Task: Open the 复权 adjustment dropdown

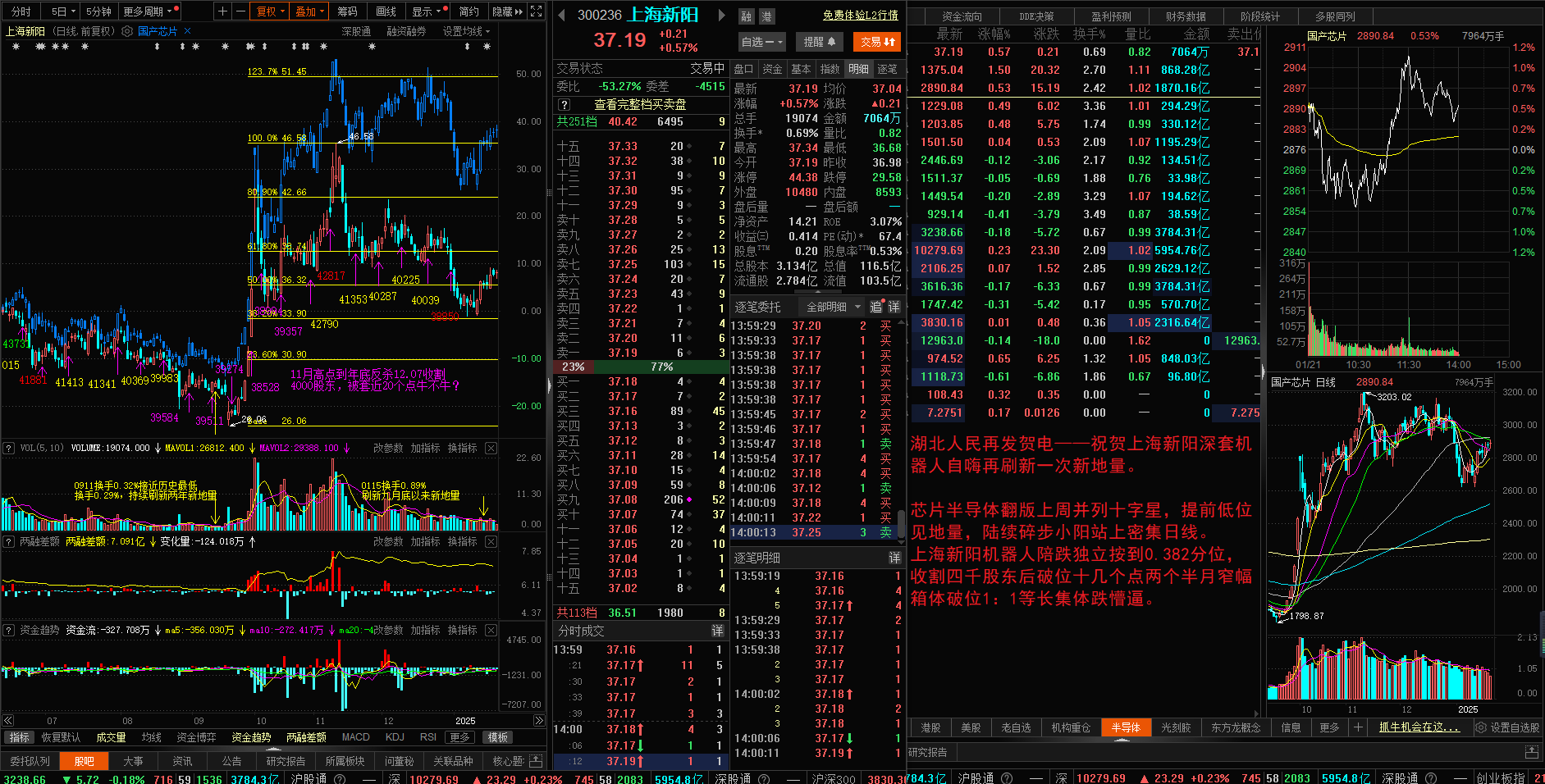Action: [x=270, y=11]
